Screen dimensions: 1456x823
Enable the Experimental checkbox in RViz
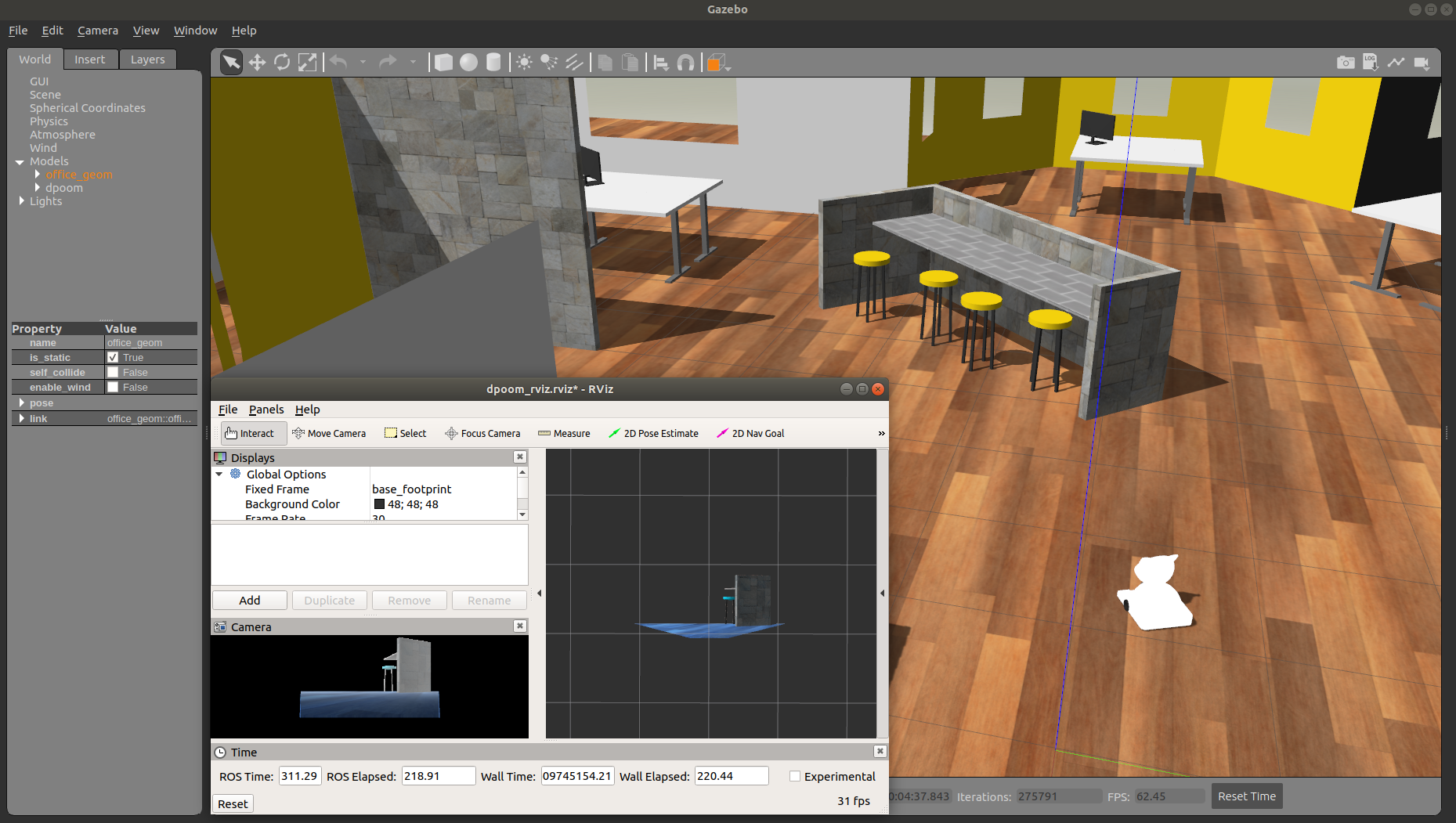[795, 776]
